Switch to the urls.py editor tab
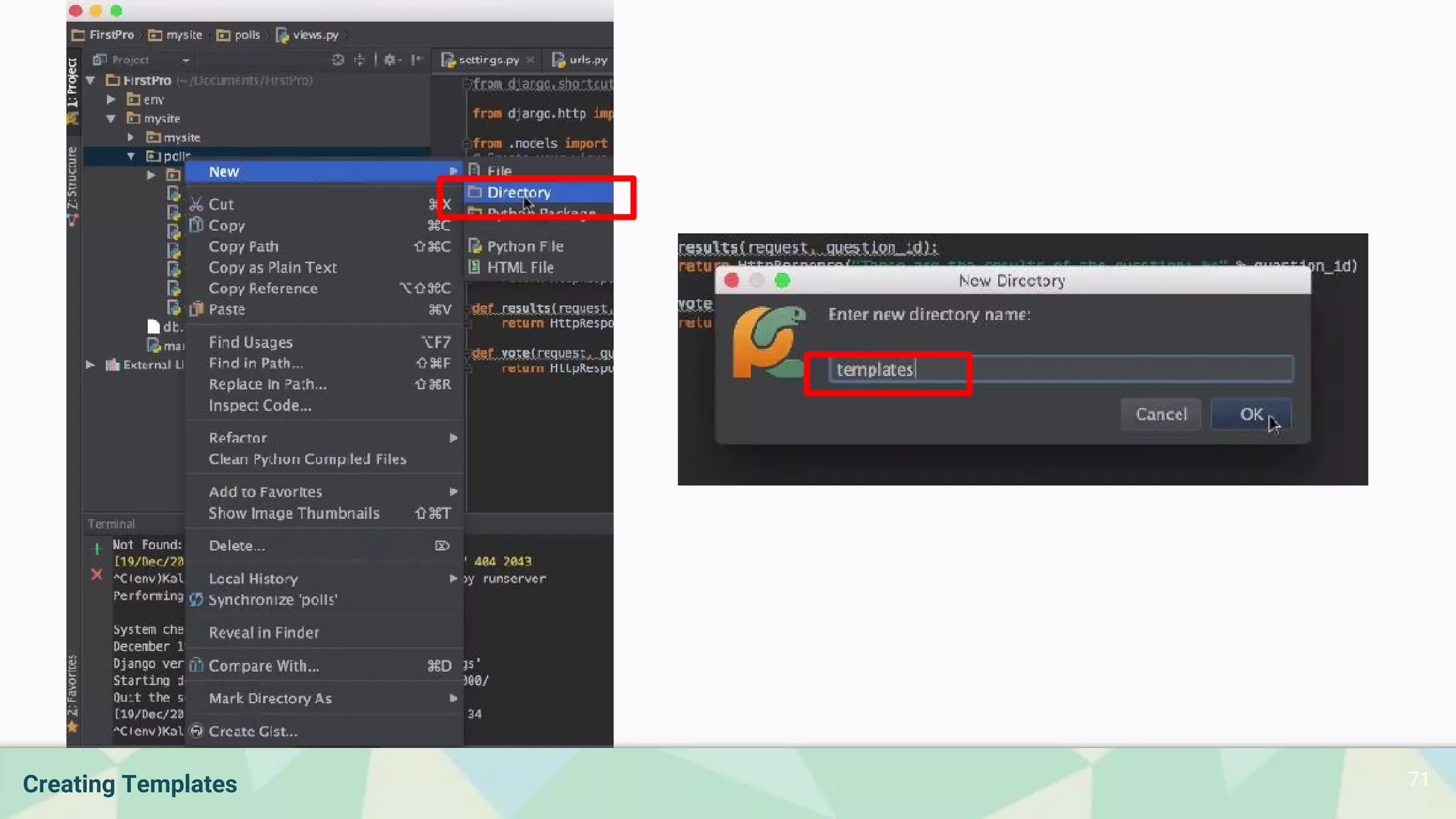 click(581, 60)
